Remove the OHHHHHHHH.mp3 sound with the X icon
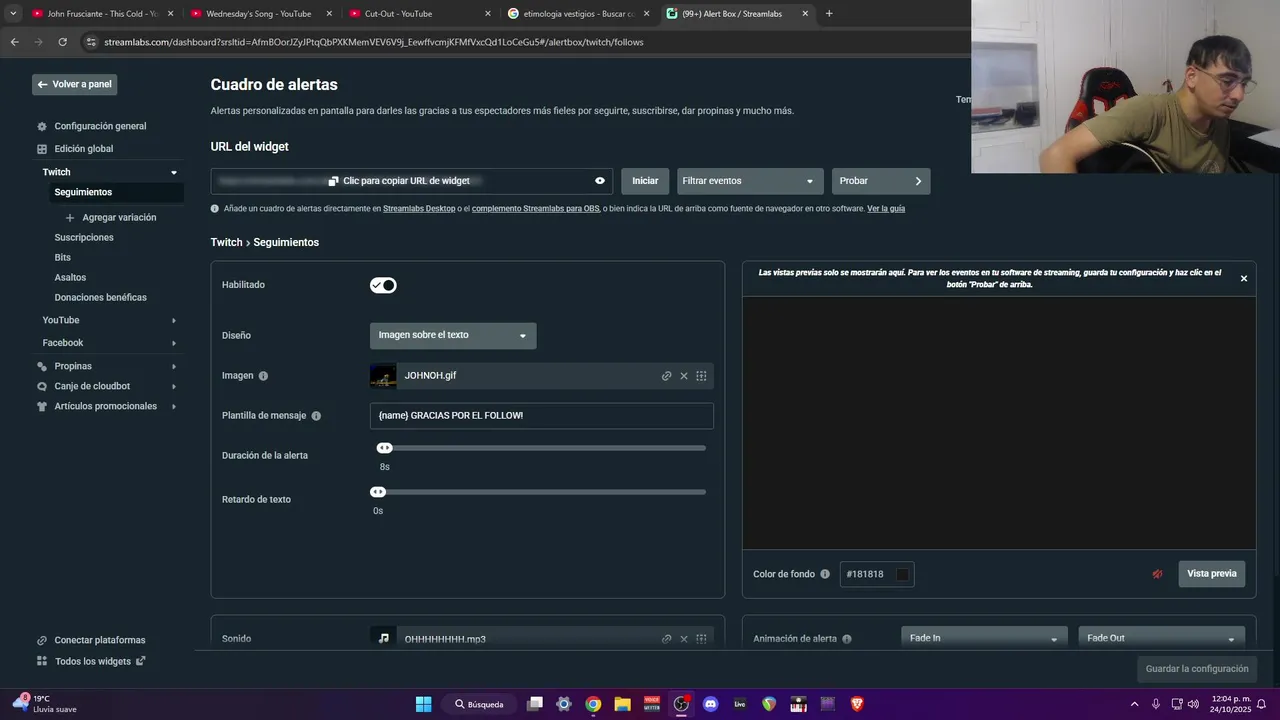Viewport: 1280px width, 720px height. pyautogui.click(x=684, y=639)
